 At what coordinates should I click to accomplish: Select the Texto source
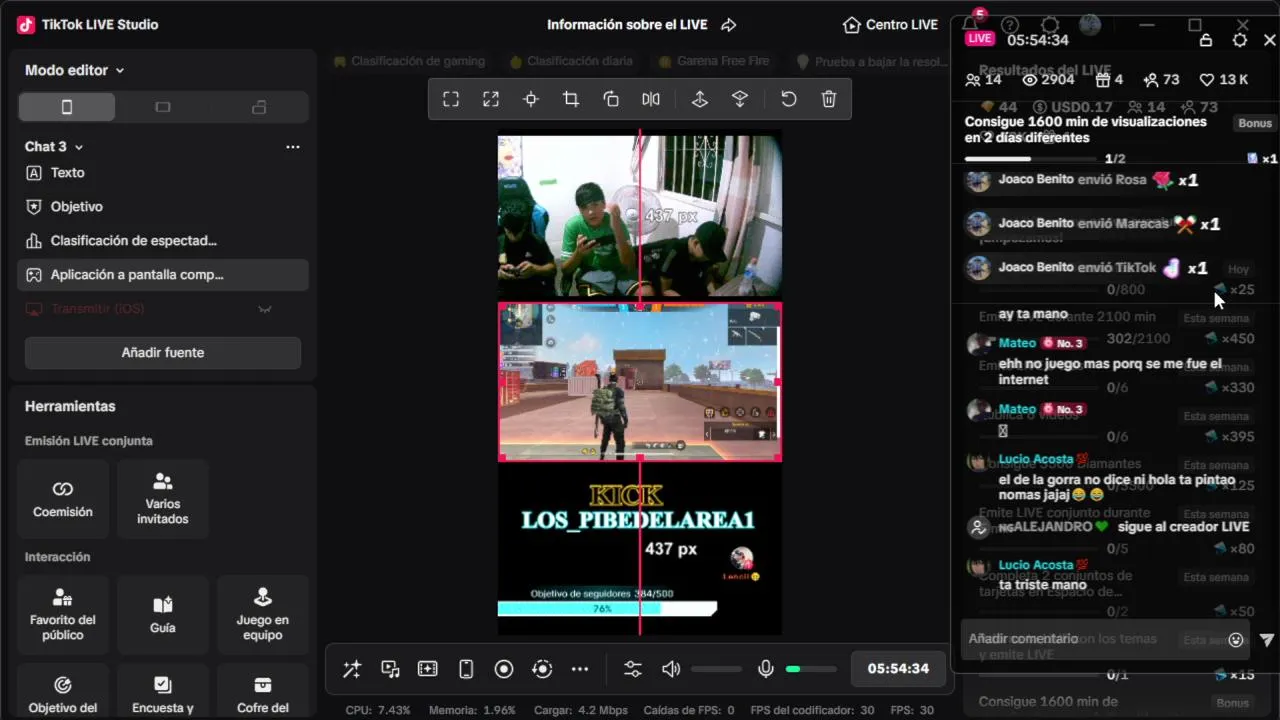[x=163, y=173]
